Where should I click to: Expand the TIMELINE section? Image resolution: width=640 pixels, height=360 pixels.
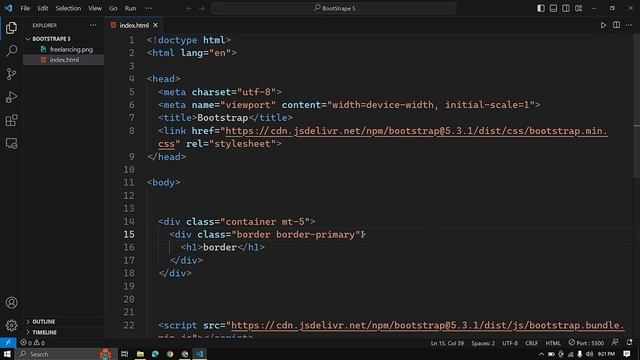tap(44, 332)
